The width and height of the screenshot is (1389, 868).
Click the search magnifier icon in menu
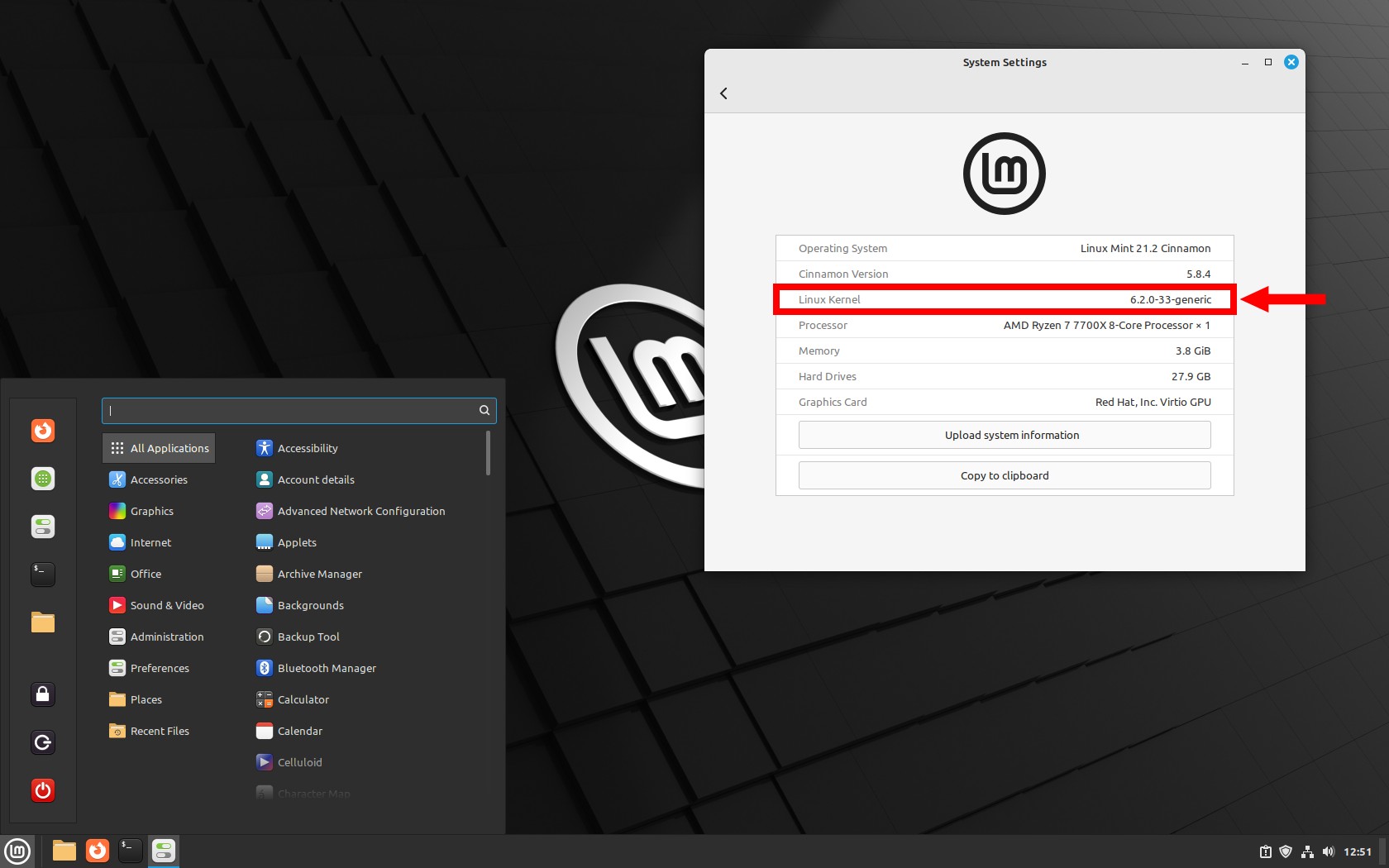(x=484, y=410)
